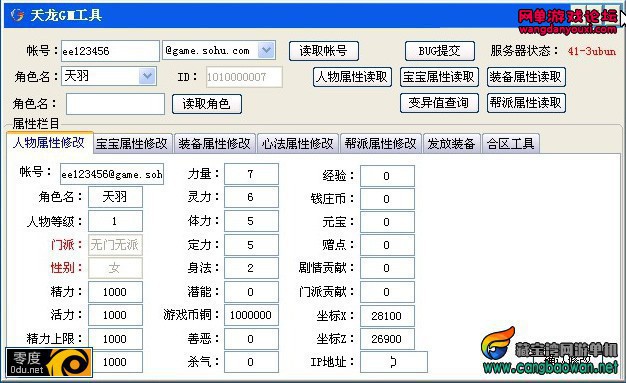Click the 读取角色 button

[206, 104]
